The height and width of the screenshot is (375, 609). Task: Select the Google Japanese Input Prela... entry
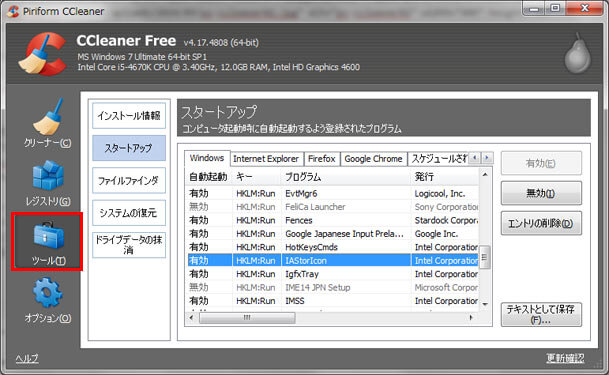pyautogui.click(x=333, y=234)
